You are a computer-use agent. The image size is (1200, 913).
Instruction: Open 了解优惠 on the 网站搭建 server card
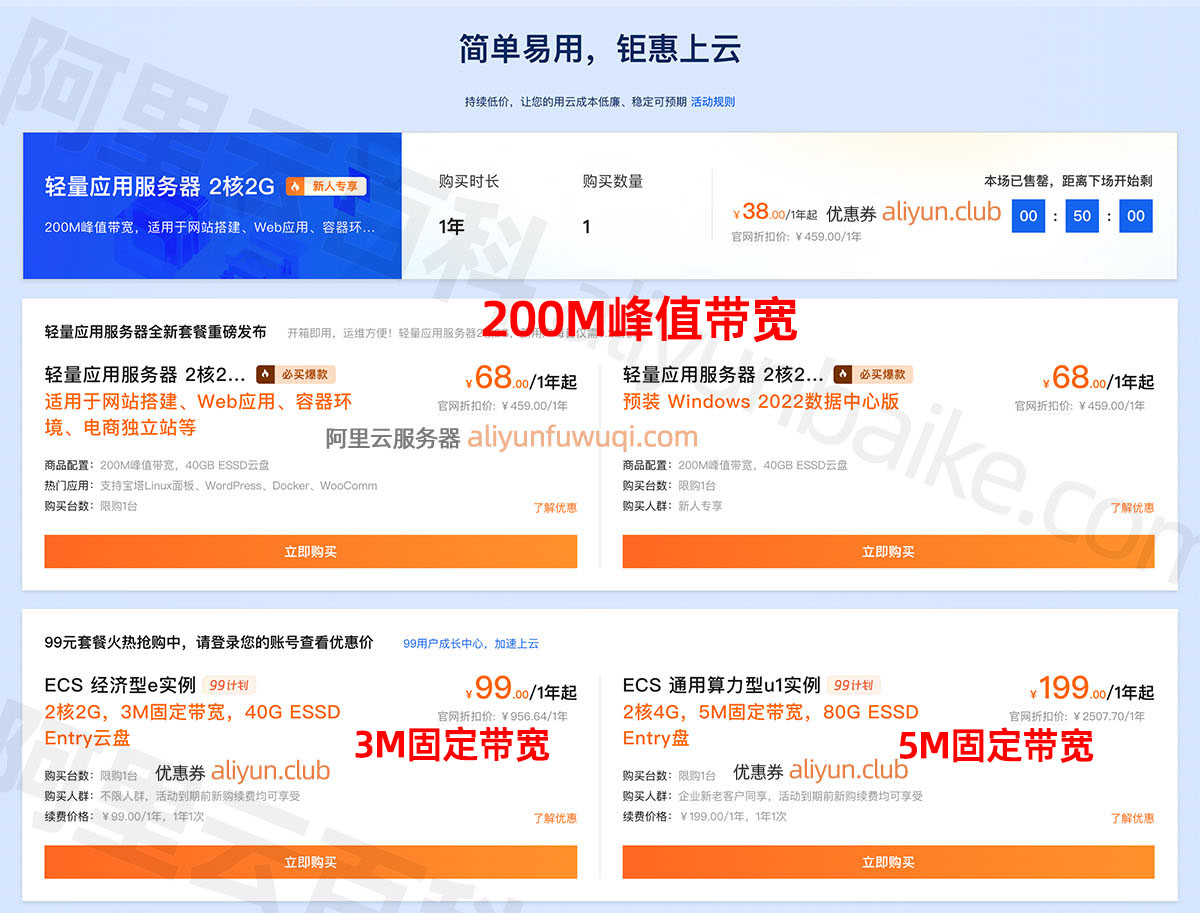[x=554, y=508]
